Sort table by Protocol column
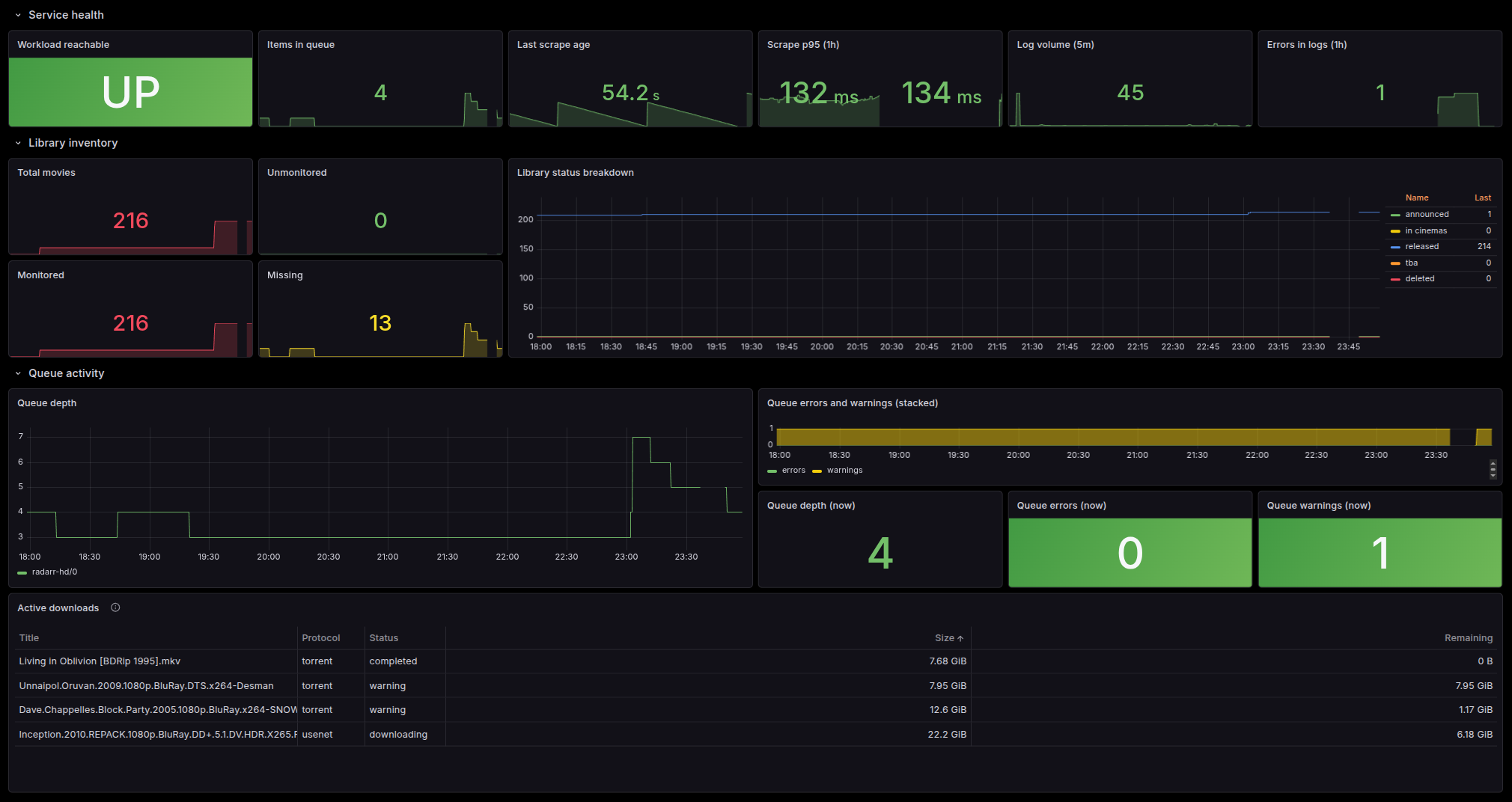The image size is (1512, 802). point(320,638)
